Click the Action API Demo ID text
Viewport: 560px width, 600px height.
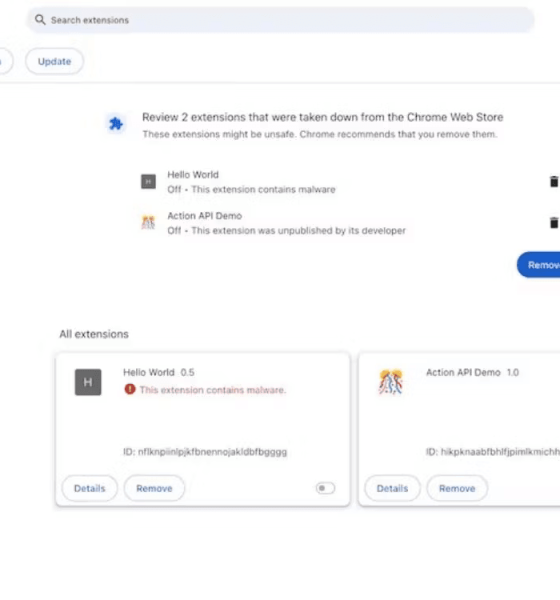493,452
